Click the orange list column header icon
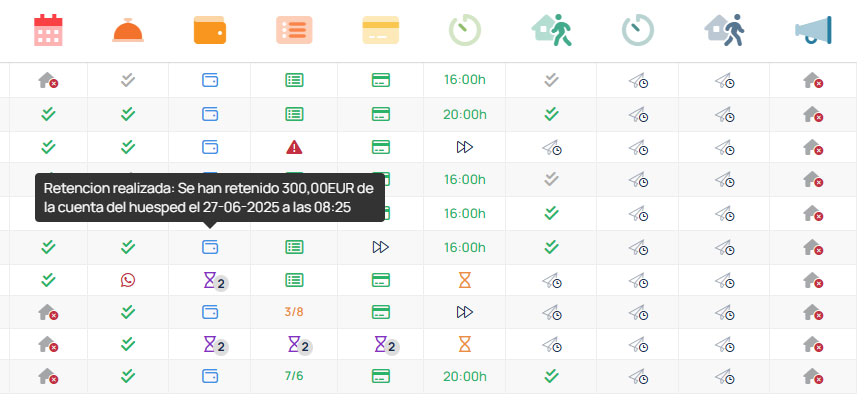The width and height of the screenshot is (865, 405). click(294, 30)
